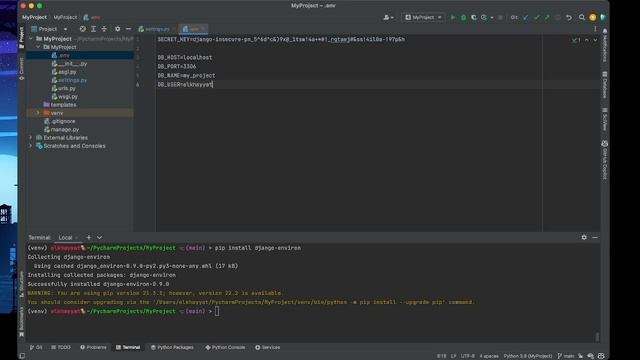The height and width of the screenshot is (360, 640).
Task: Expand the venv folder
Action: [38, 113]
